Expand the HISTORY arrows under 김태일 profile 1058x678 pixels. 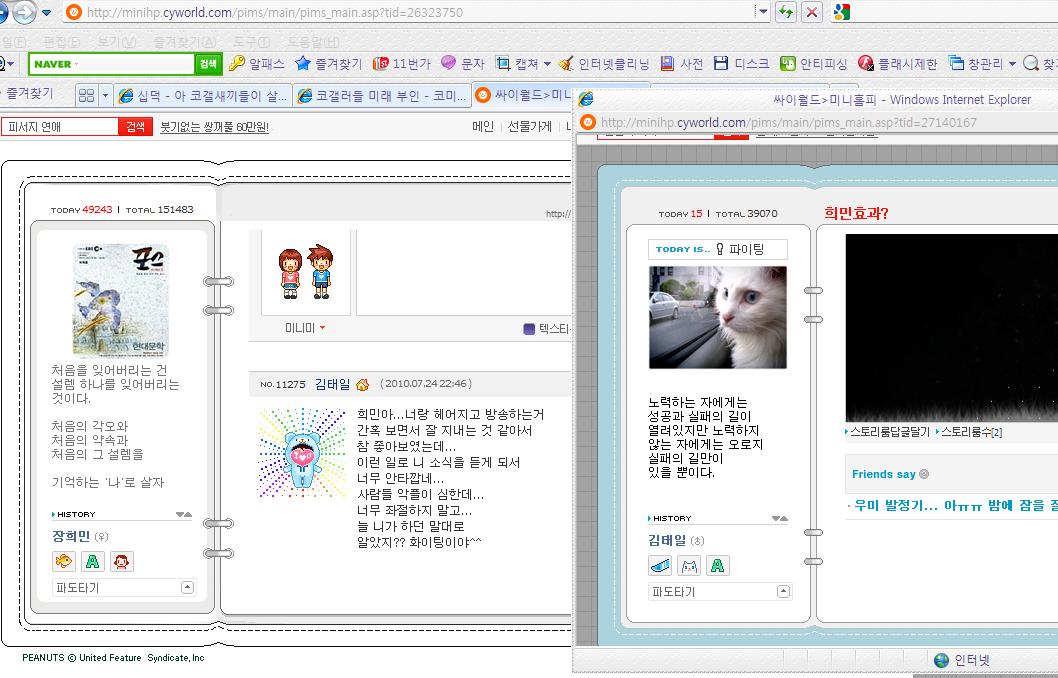[x=779, y=518]
